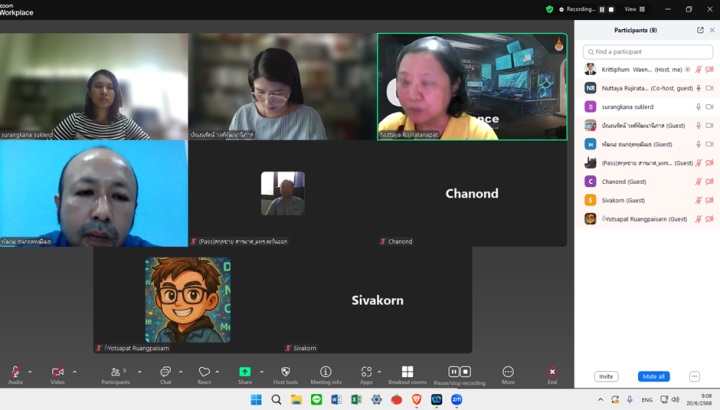This screenshot has height=410, width=720.
Task: Click the Find a participant search field
Action: (648, 51)
